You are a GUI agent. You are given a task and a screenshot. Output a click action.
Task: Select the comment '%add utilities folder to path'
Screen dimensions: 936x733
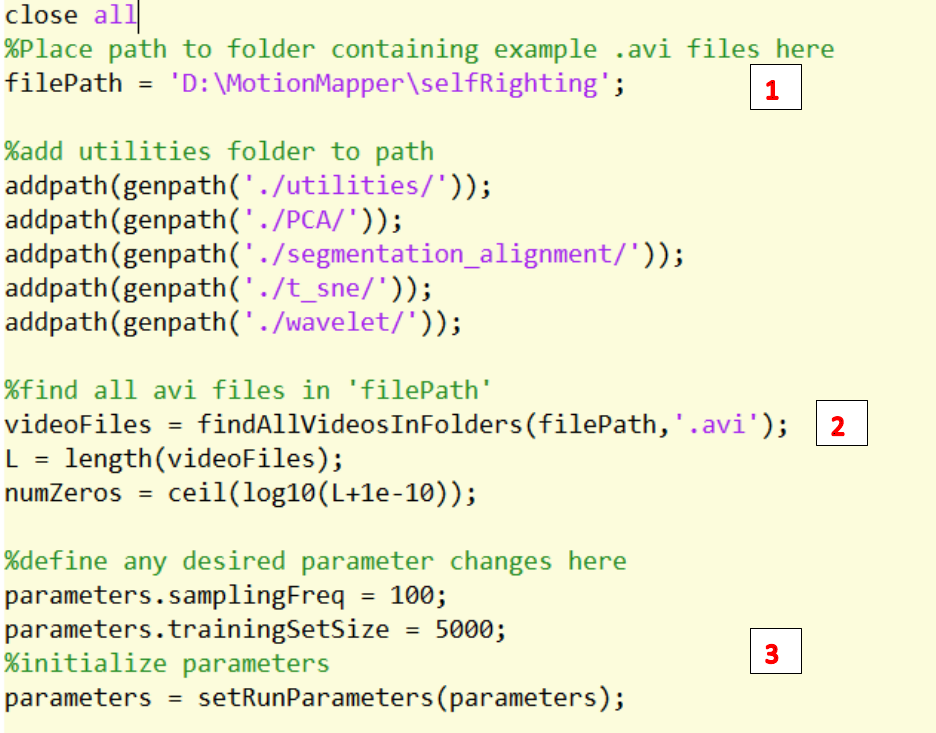[219, 152]
